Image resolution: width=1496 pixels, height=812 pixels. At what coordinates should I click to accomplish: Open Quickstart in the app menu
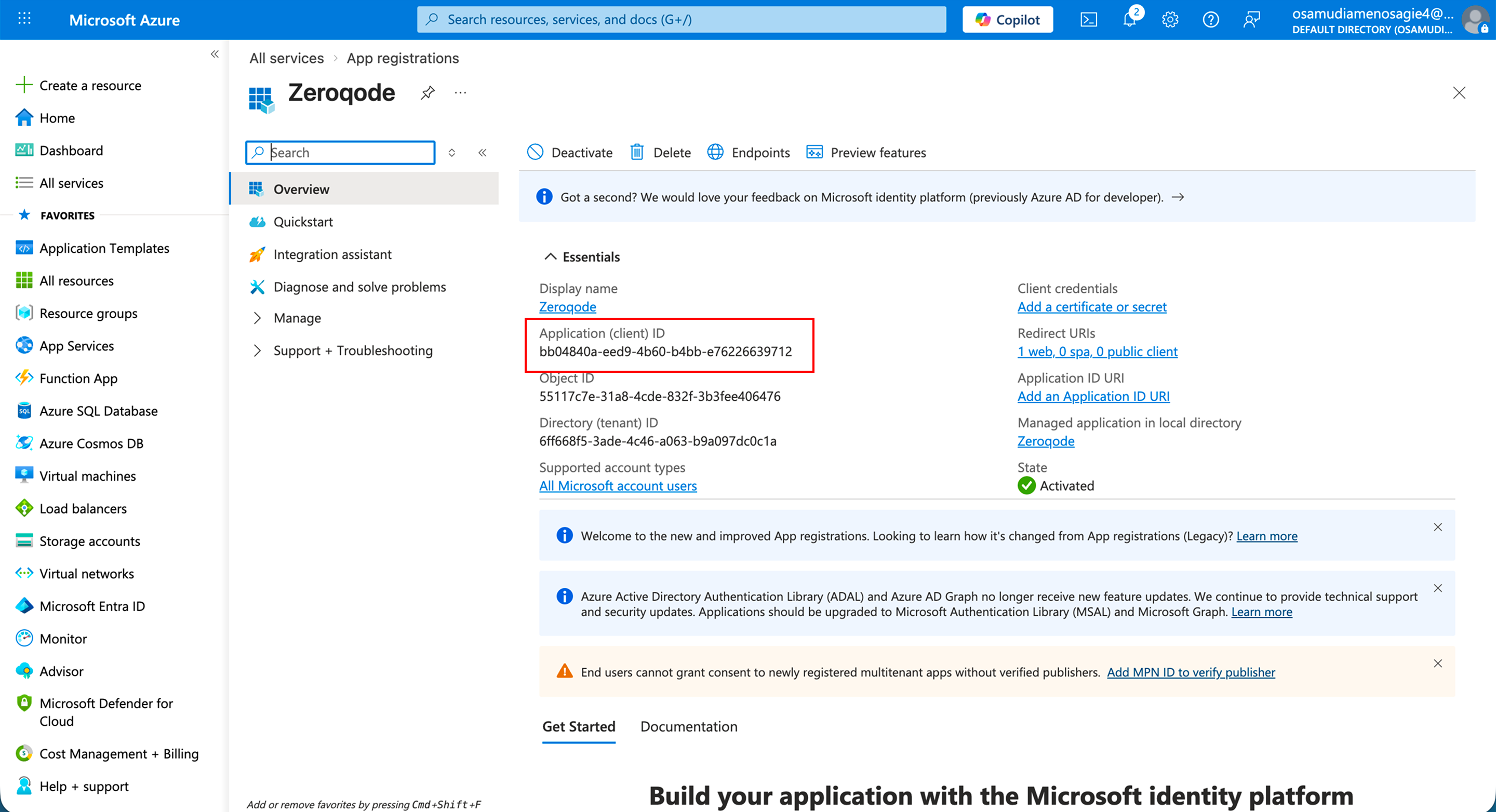(302, 222)
